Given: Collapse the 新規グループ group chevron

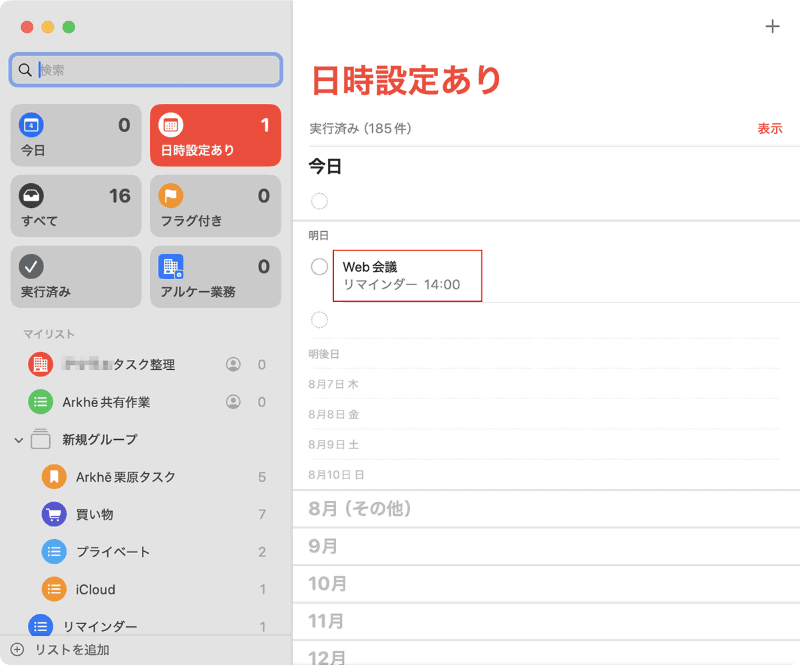Looking at the screenshot, I should click(19, 440).
